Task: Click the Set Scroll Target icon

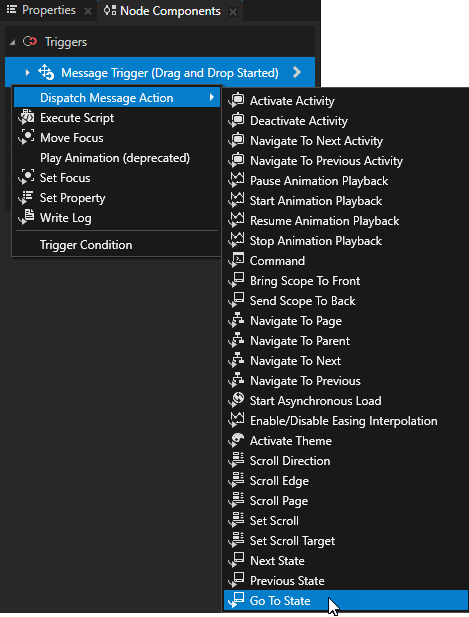Action: (237, 541)
